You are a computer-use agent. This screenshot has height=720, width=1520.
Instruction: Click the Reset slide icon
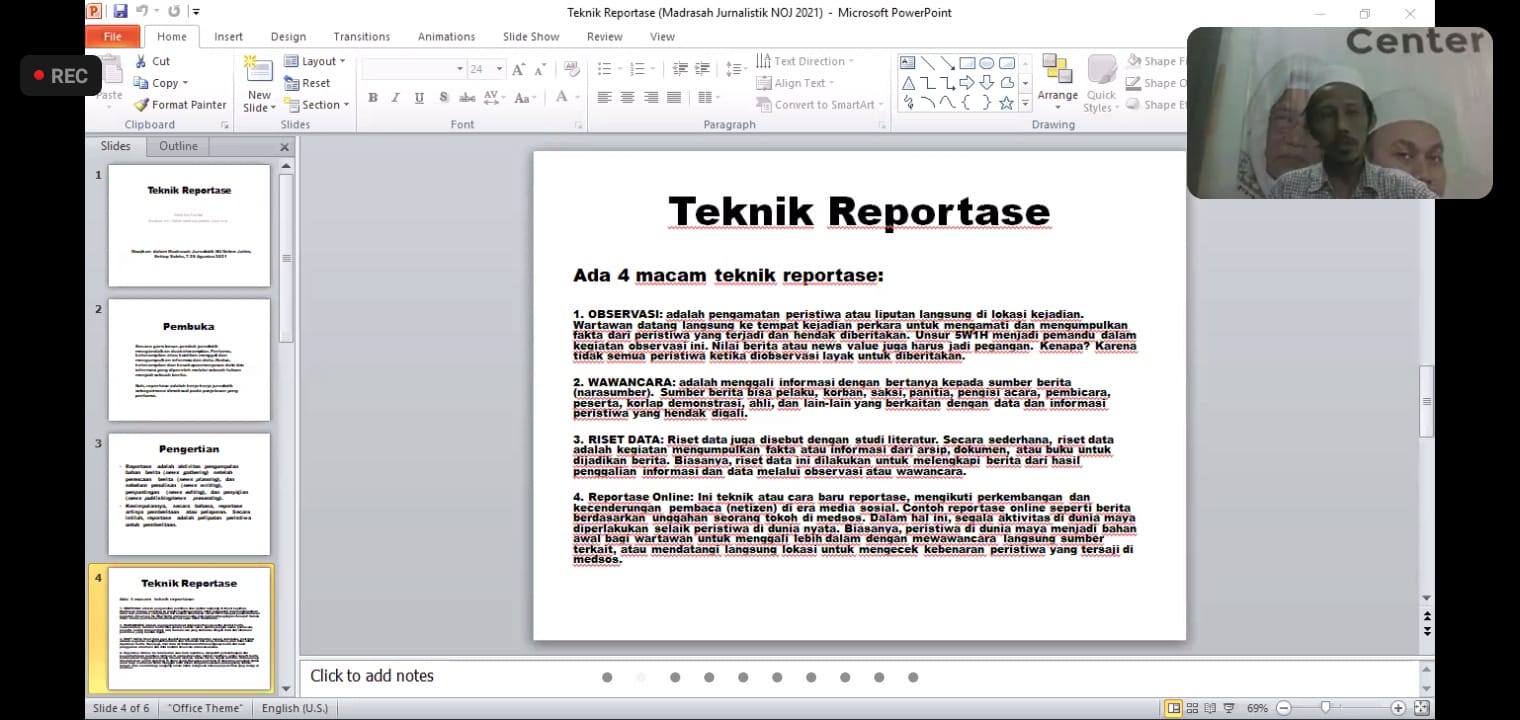click(x=292, y=83)
